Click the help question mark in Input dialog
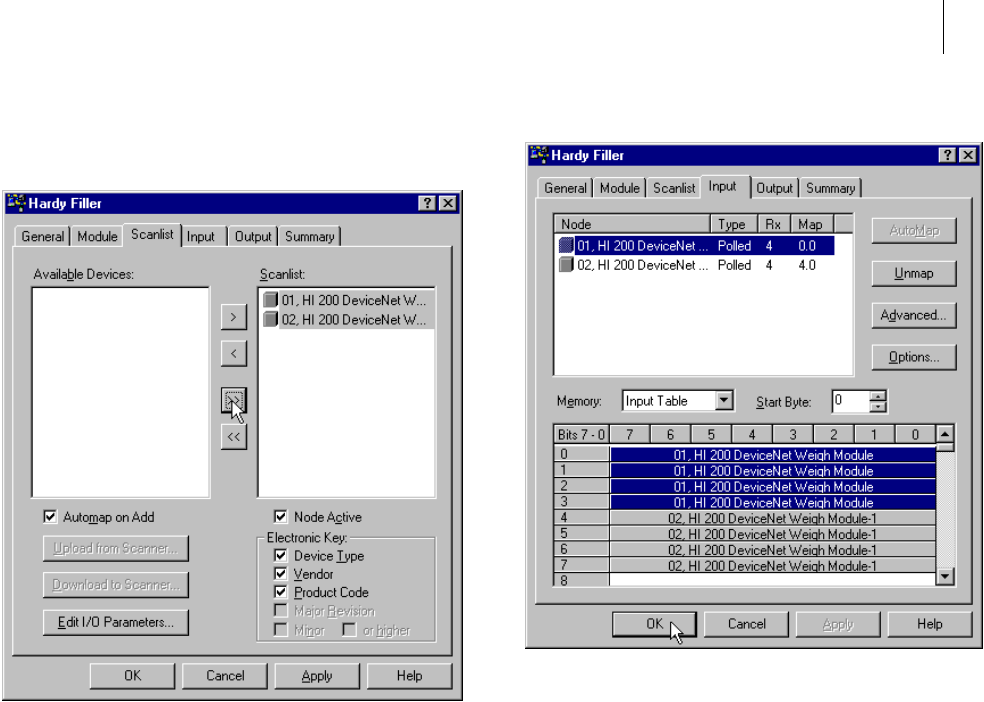This screenshot has width=984, height=702. [947, 155]
